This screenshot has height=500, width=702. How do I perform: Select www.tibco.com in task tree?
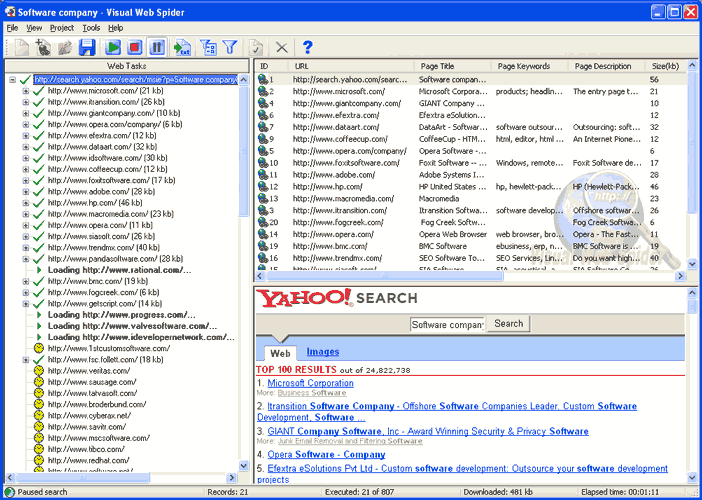tap(86, 449)
